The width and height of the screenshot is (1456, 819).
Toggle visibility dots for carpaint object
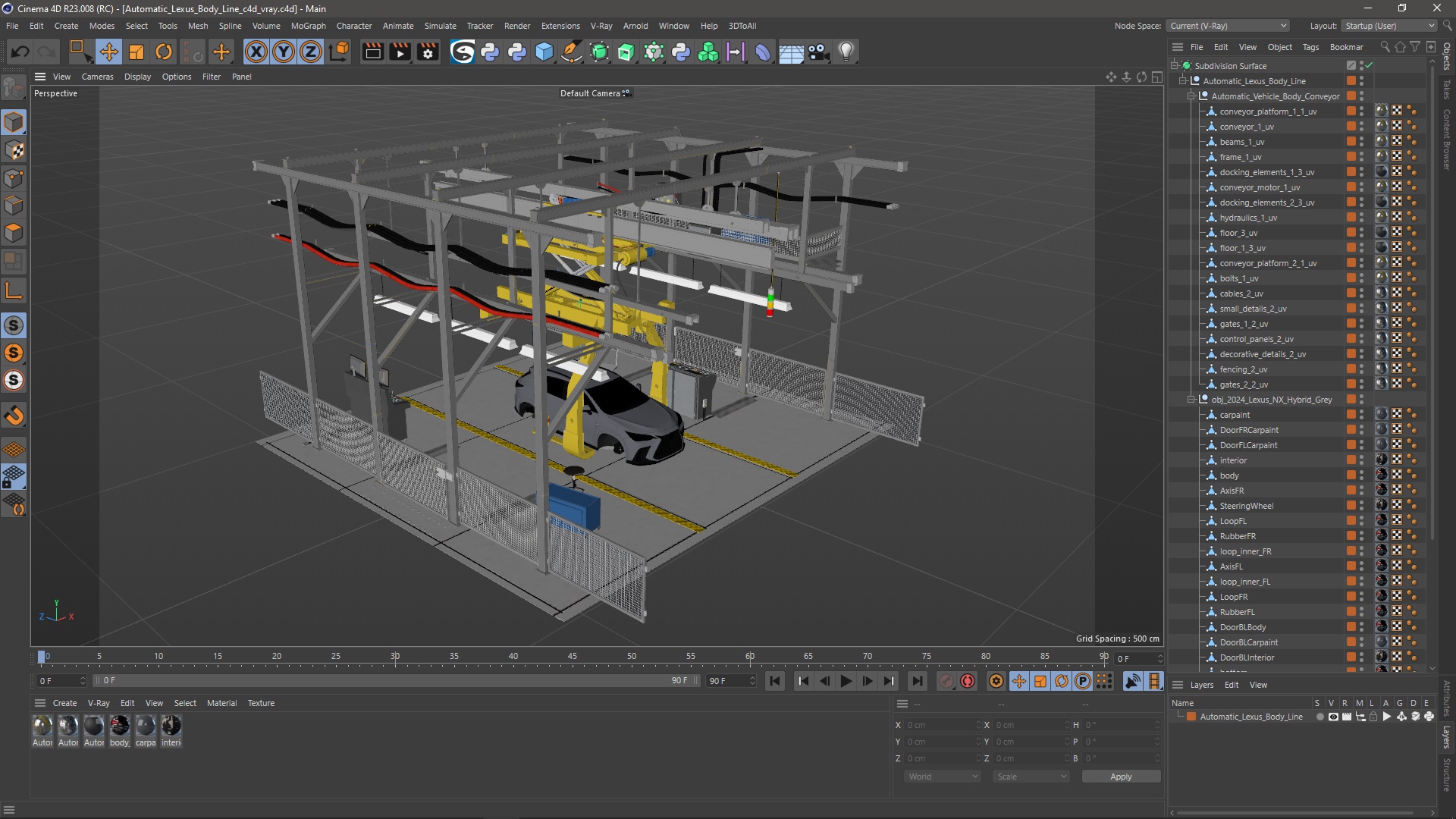click(x=1362, y=415)
